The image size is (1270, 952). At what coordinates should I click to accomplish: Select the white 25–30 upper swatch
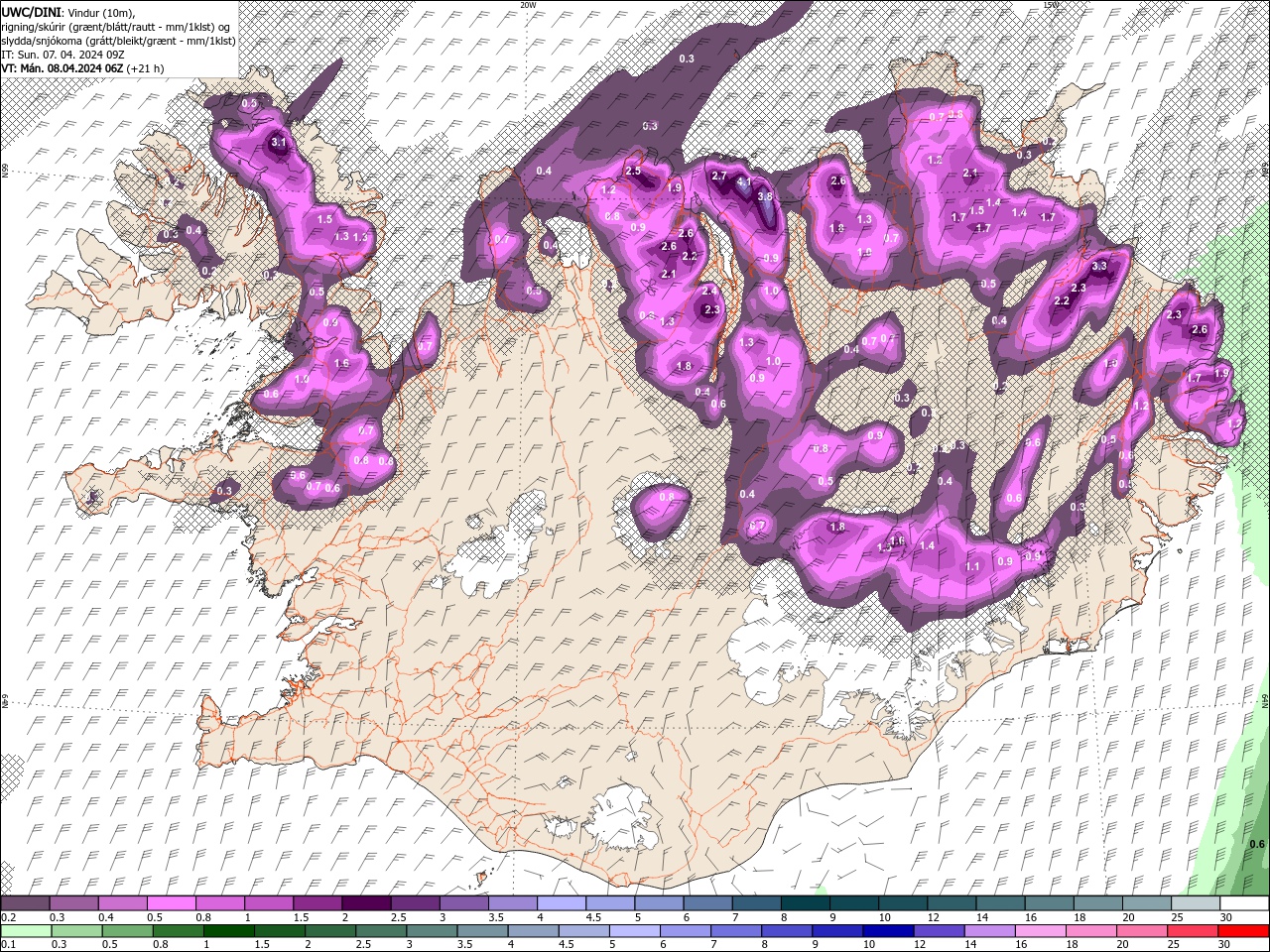coord(1196,902)
